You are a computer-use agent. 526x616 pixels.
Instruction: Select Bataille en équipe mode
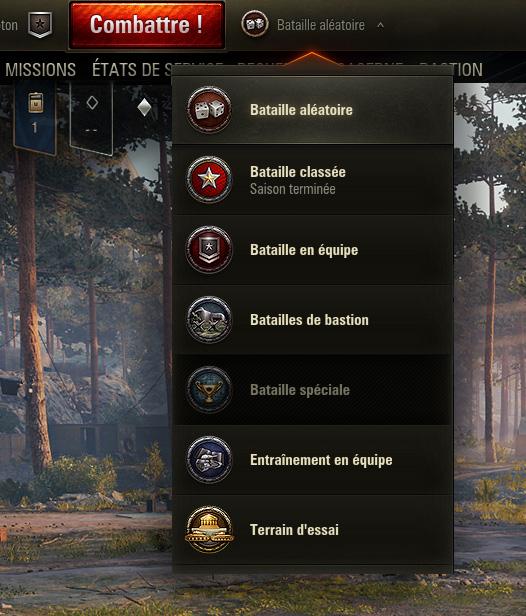312,250
